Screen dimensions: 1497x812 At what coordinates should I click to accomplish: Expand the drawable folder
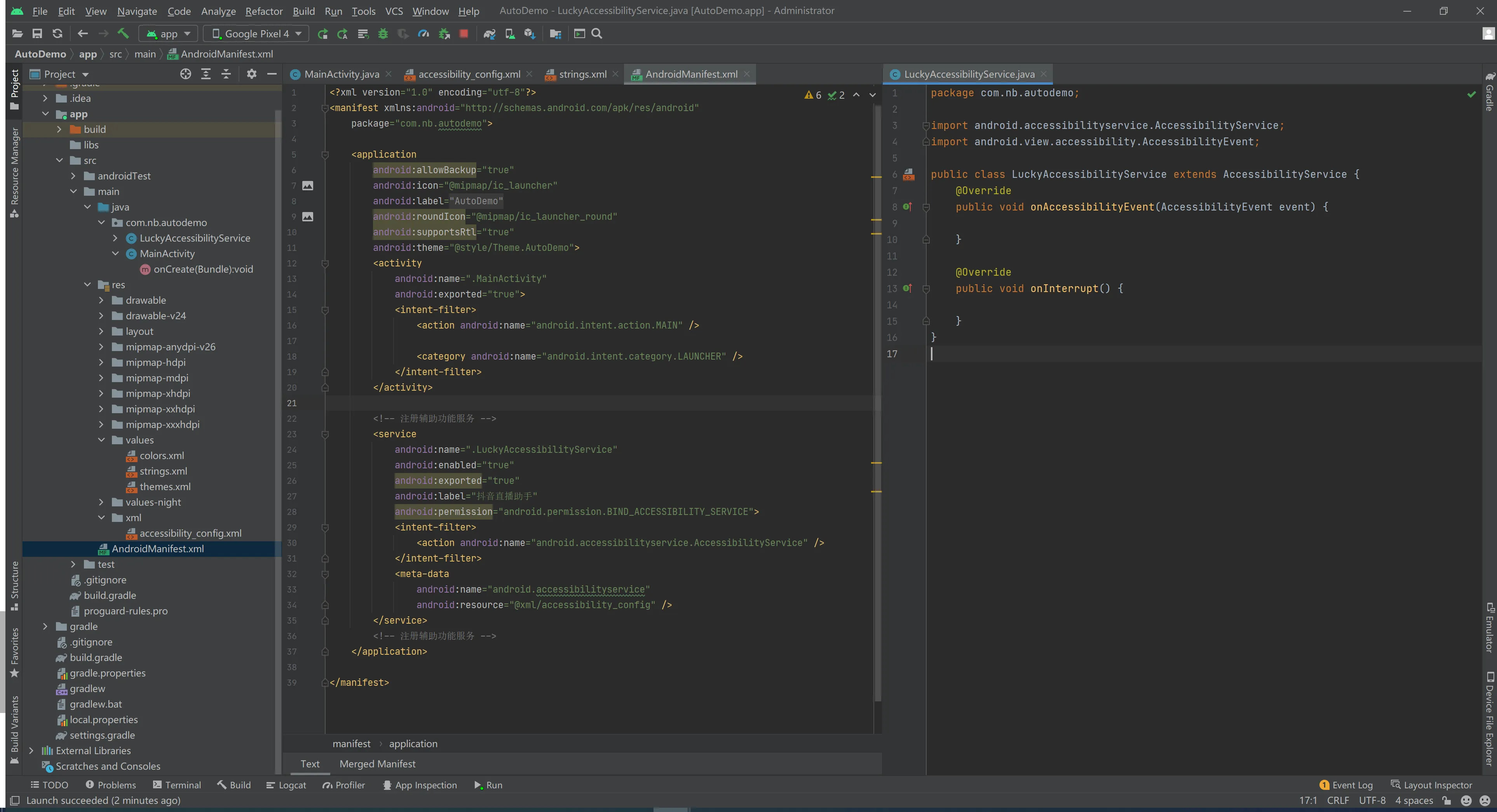click(101, 300)
